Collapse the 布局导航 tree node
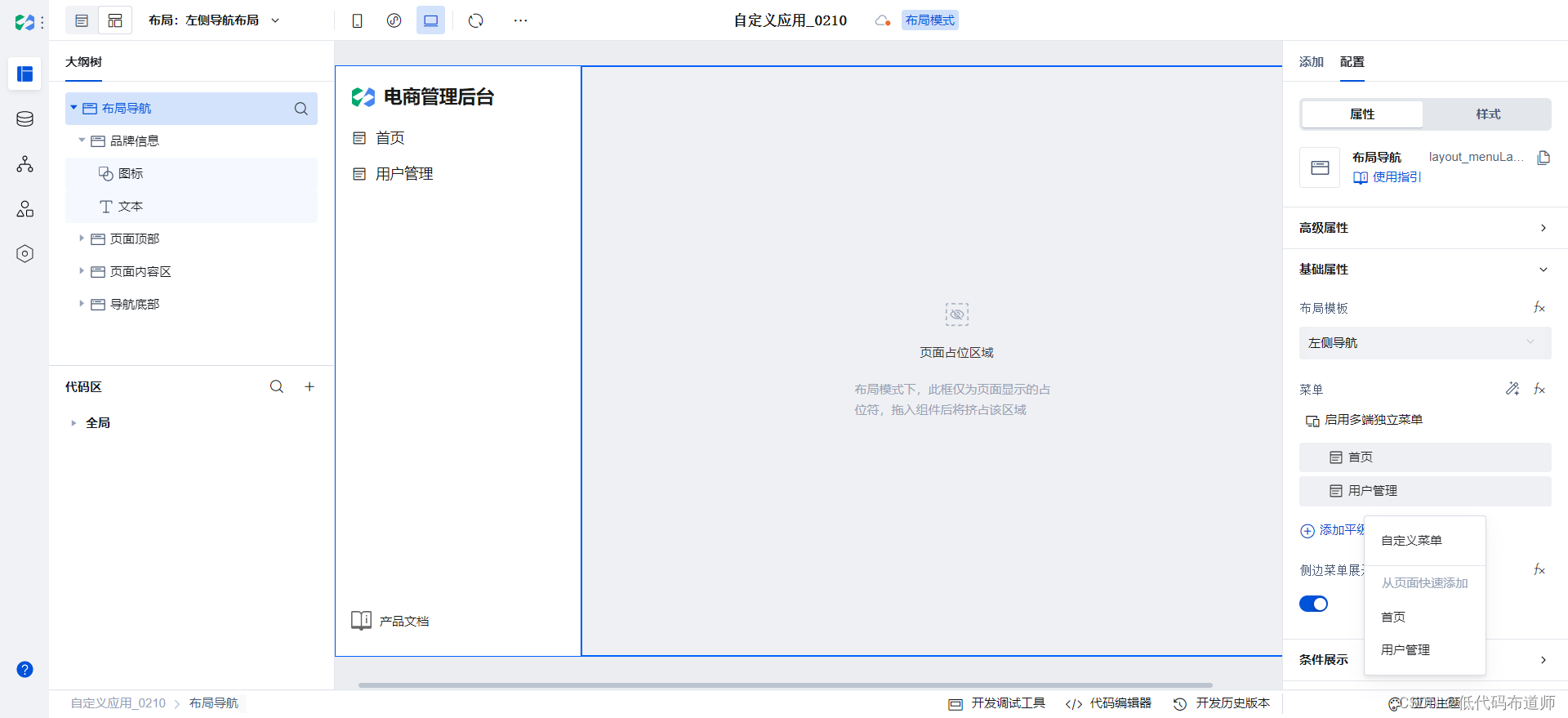Screen dimensions: 1568x718 (x=73, y=108)
